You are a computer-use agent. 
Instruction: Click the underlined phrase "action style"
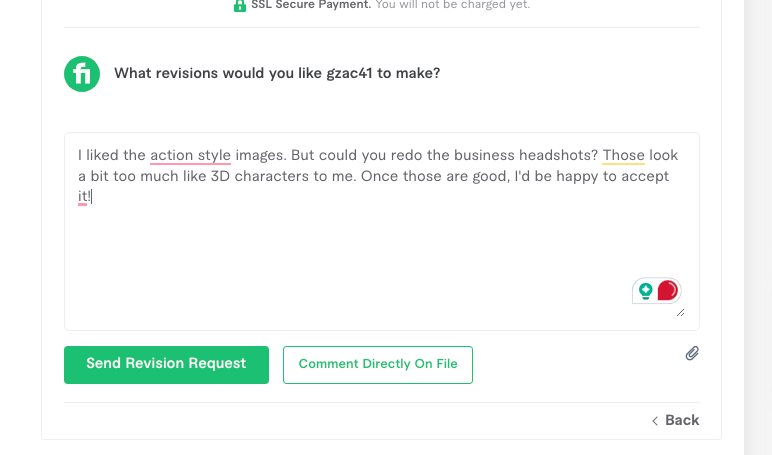190,156
